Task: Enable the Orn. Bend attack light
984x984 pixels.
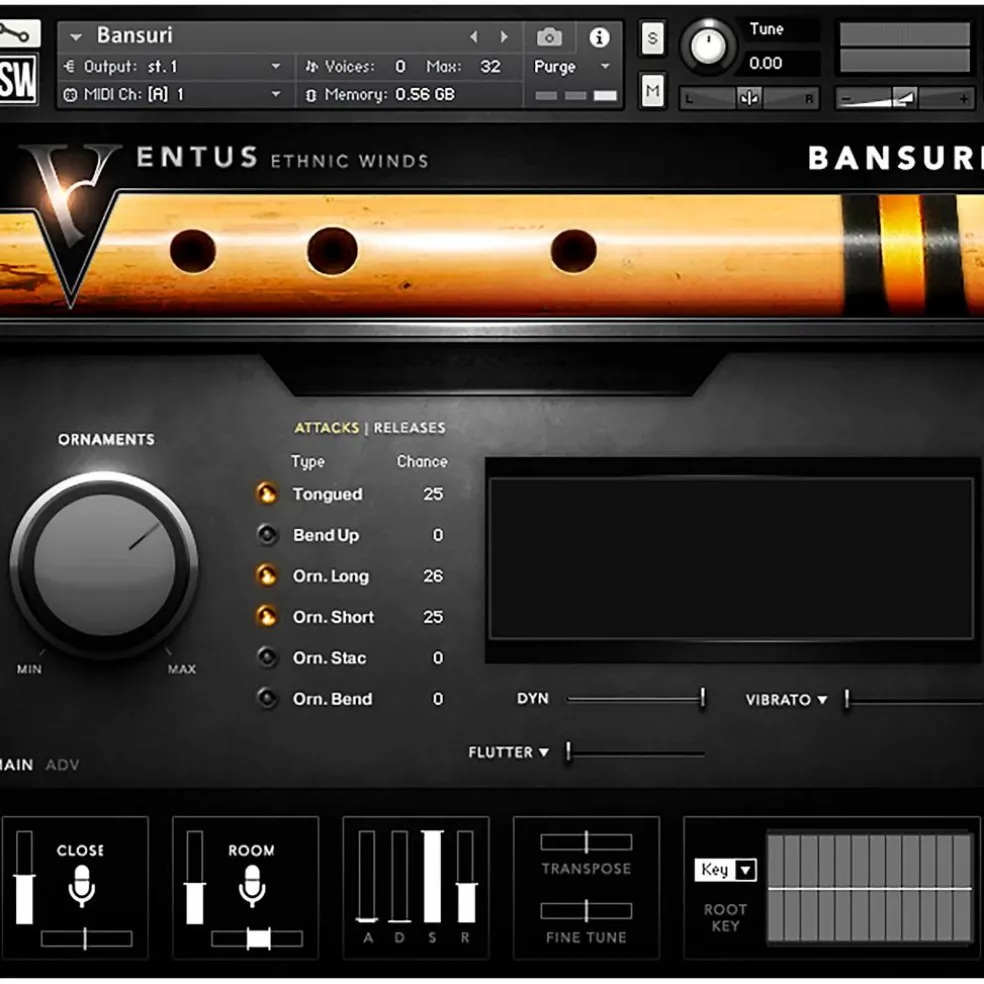Action: click(x=267, y=698)
